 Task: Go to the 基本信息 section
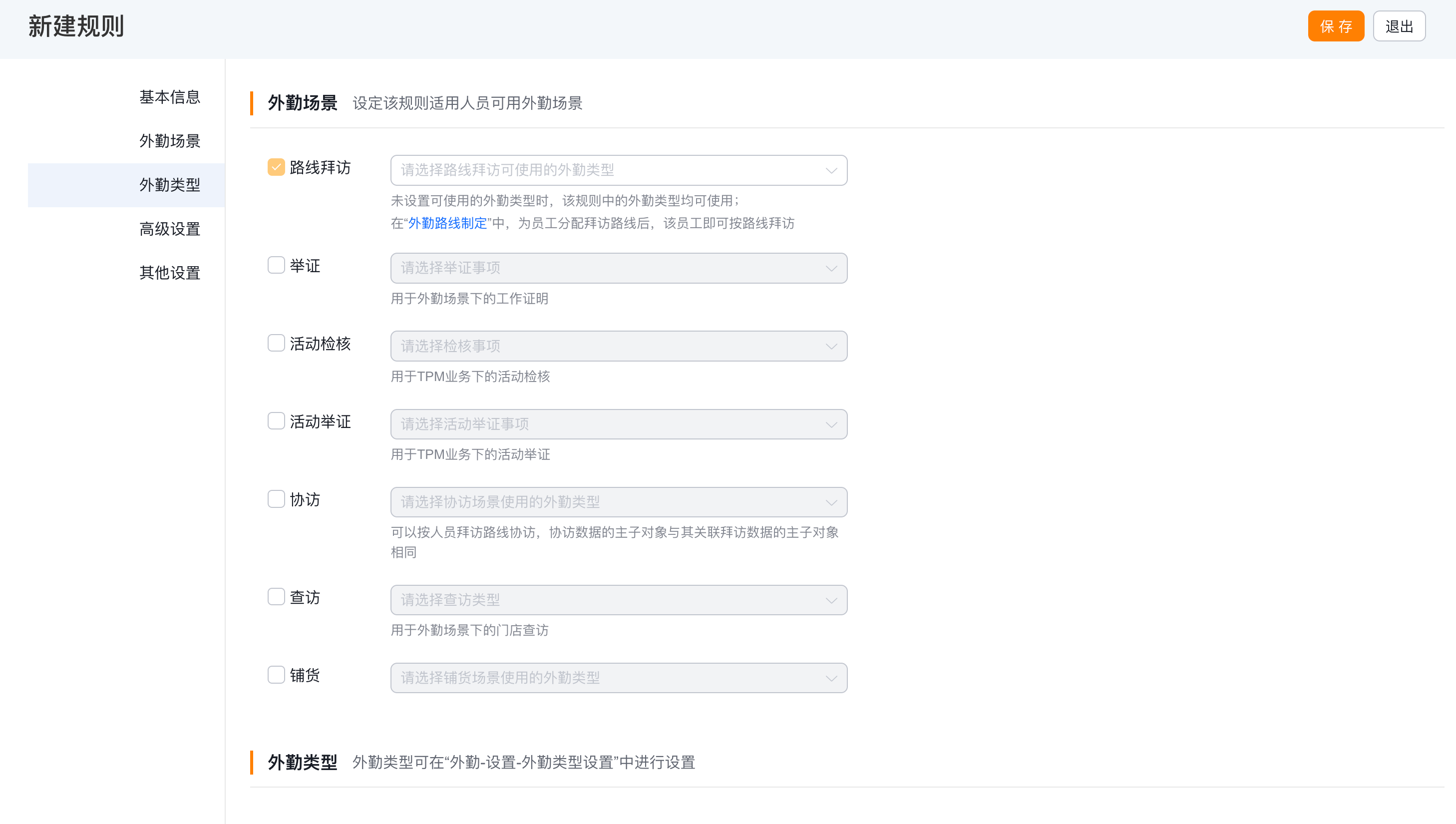[x=170, y=97]
